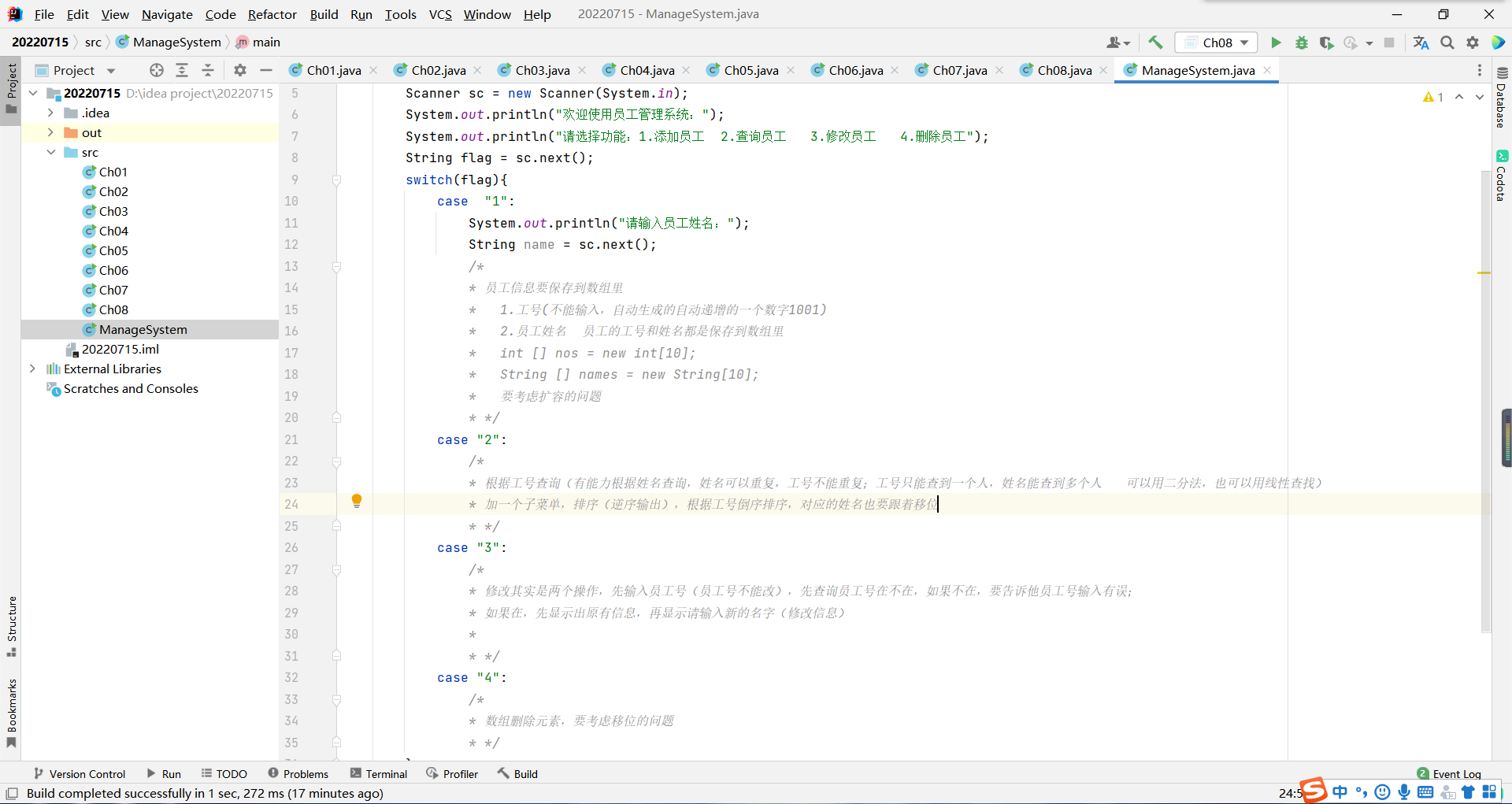Open the soft keyboard tray icon
The image size is (1512, 804).
click(x=1425, y=792)
